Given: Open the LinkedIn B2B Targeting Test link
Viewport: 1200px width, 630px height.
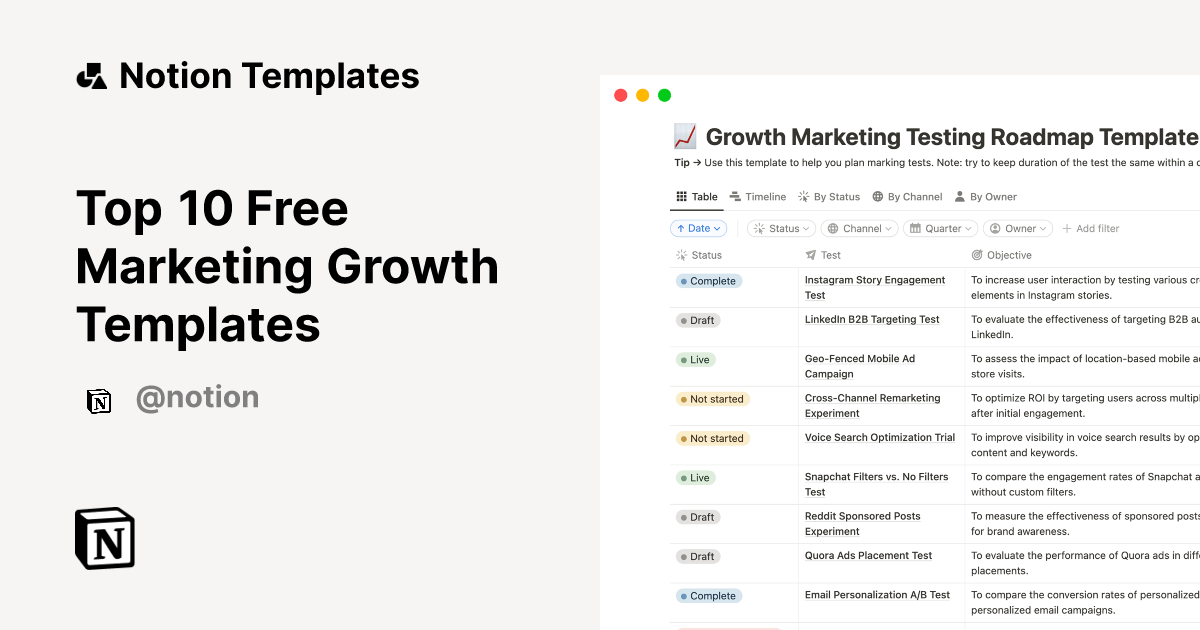Looking at the screenshot, I should [871, 319].
